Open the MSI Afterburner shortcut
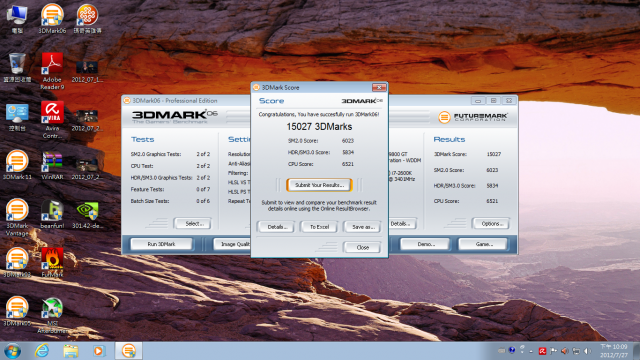 tap(52, 315)
